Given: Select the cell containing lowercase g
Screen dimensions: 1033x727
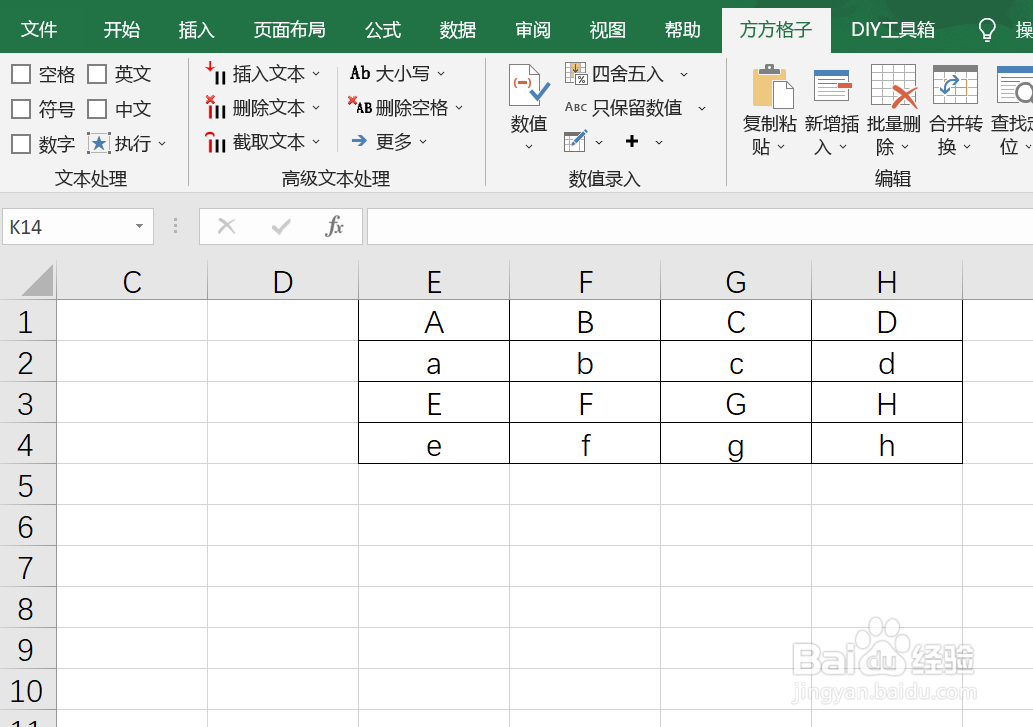Looking at the screenshot, I should pyautogui.click(x=736, y=444).
